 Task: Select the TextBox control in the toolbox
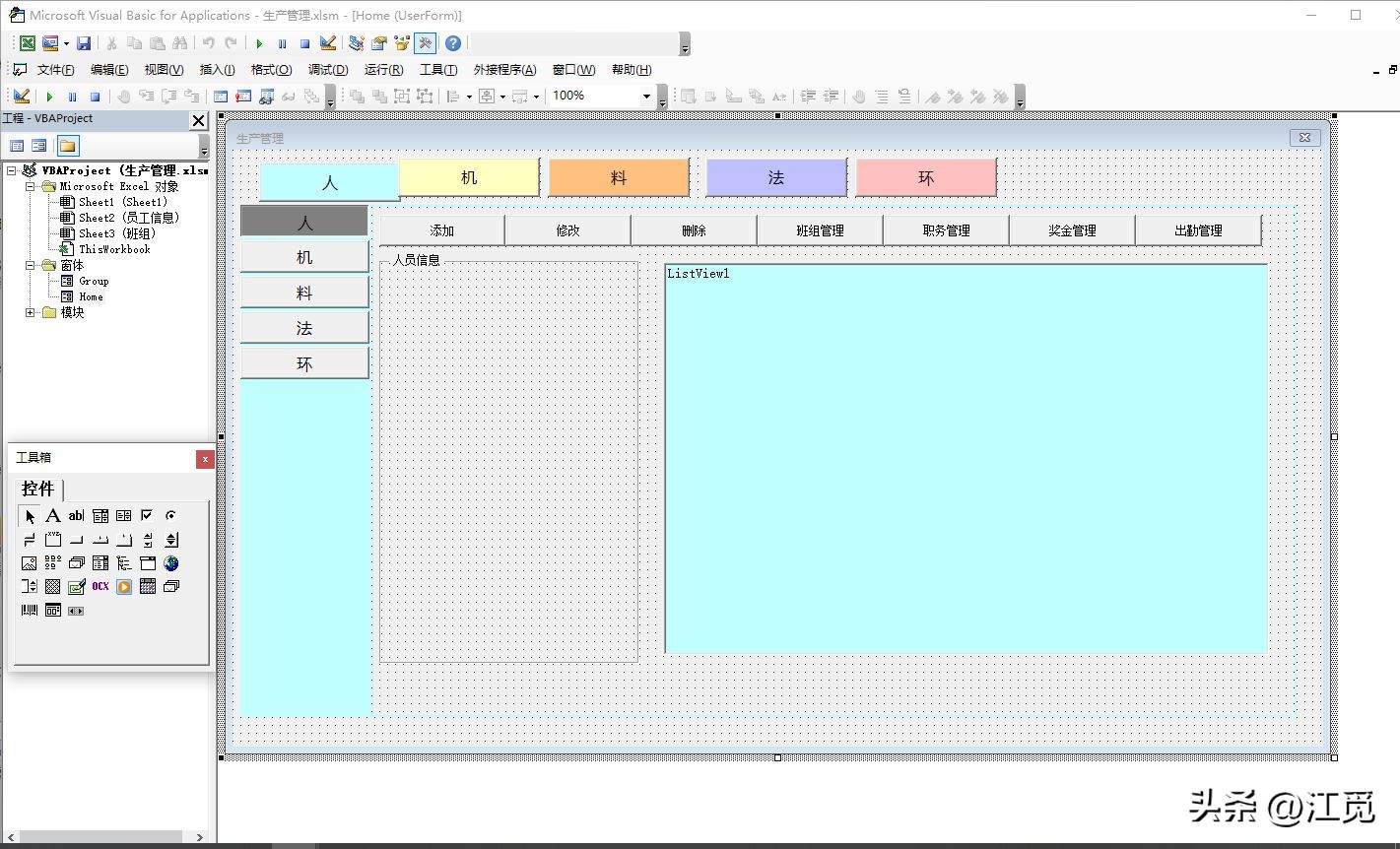pyautogui.click(x=75, y=515)
